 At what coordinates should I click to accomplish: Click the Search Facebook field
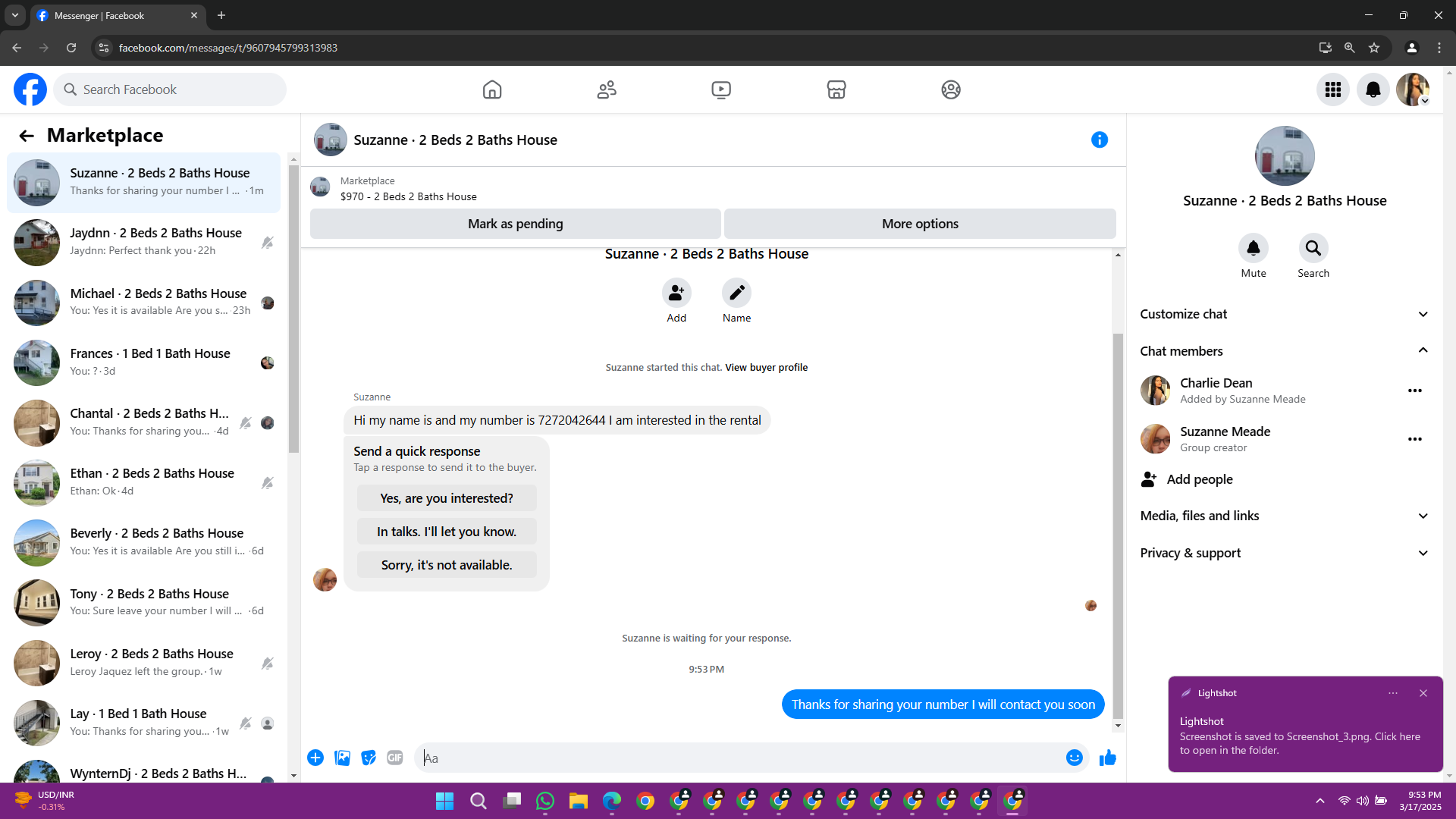click(x=171, y=89)
